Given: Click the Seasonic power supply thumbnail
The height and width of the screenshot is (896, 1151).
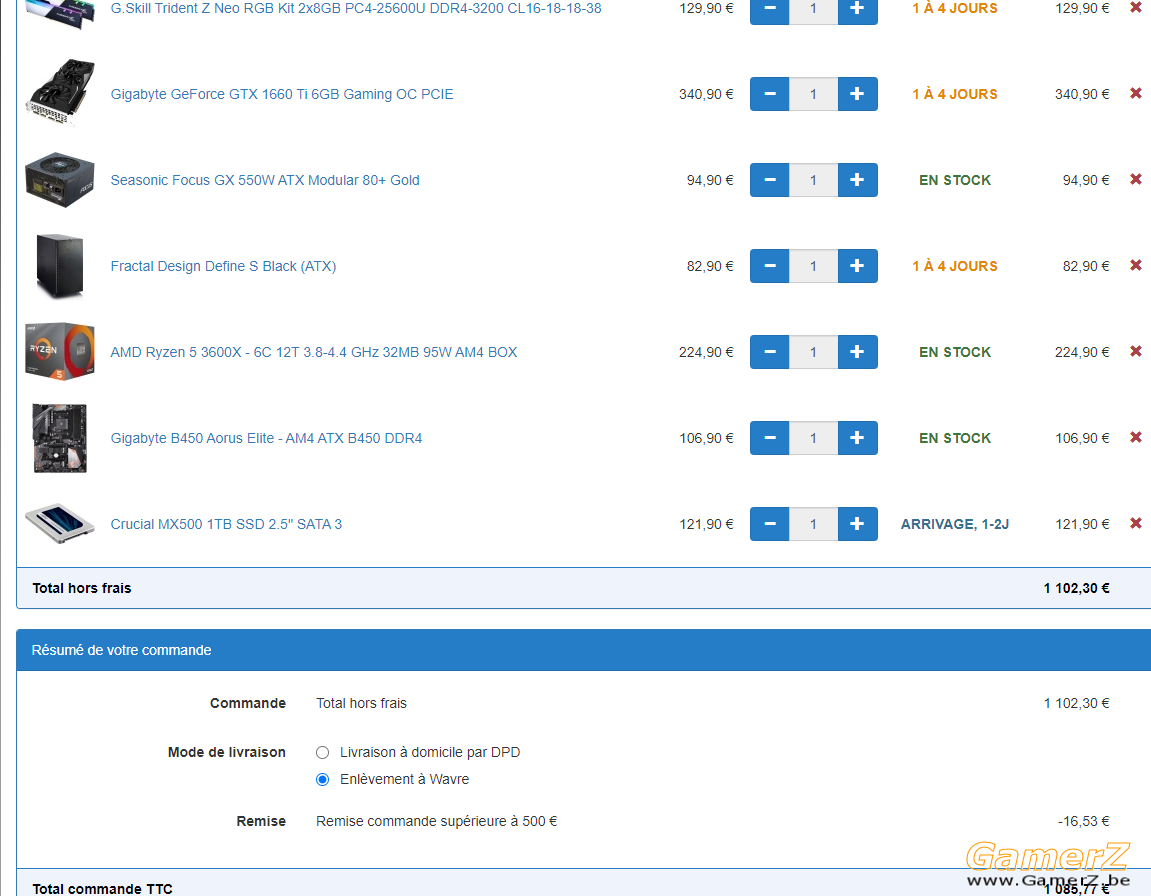Looking at the screenshot, I should 60,180.
